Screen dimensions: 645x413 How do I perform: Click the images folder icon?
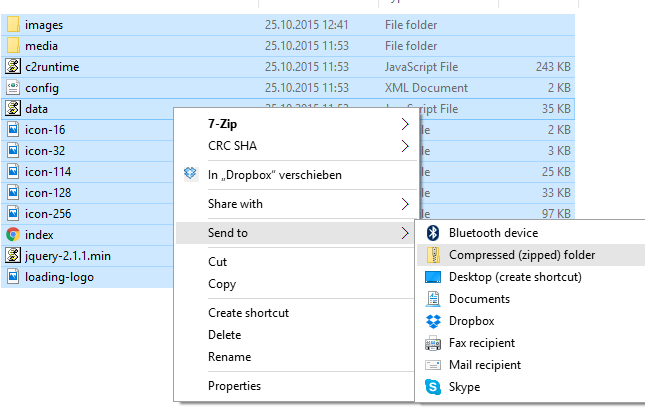coord(13,24)
